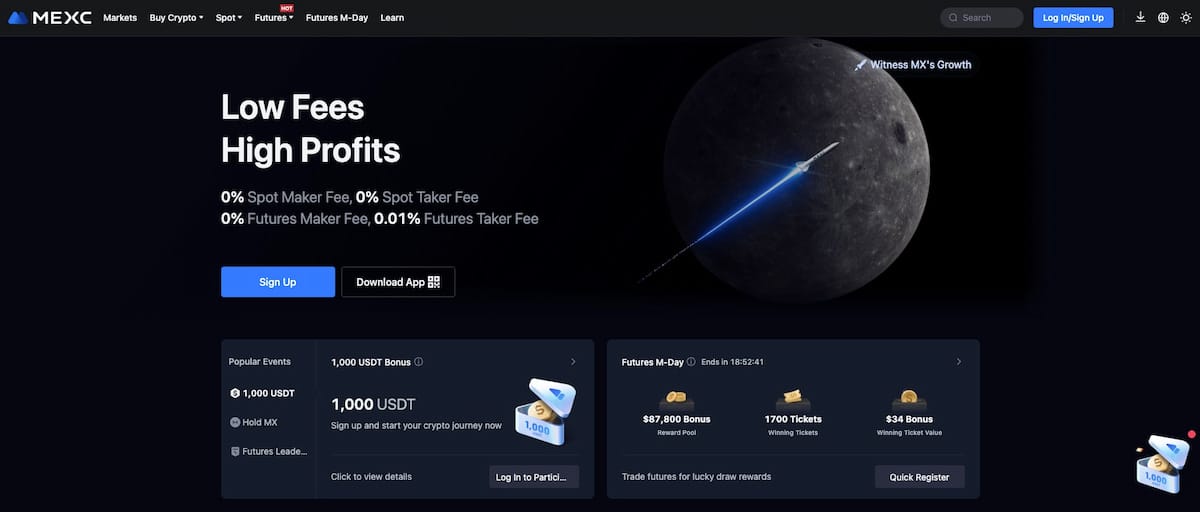Screen dimensions: 1200x512
Task: Click the MEXC logo
Action: pos(49,18)
